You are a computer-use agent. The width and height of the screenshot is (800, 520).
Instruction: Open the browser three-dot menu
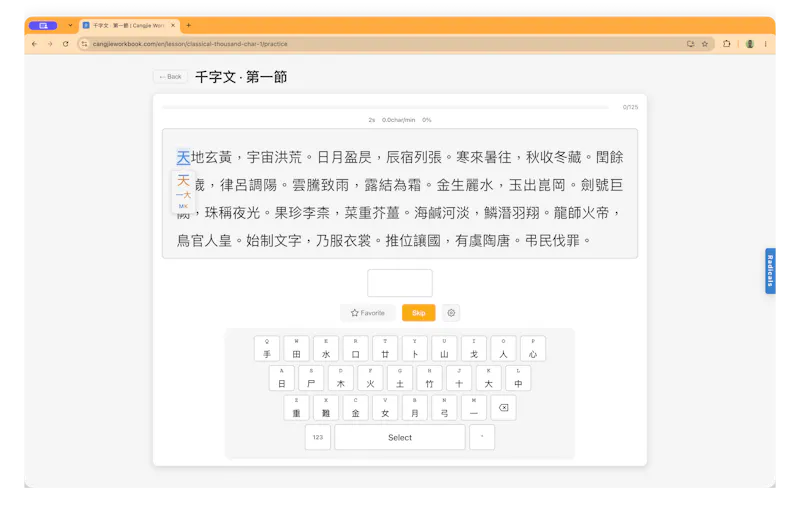[x=765, y=44]
